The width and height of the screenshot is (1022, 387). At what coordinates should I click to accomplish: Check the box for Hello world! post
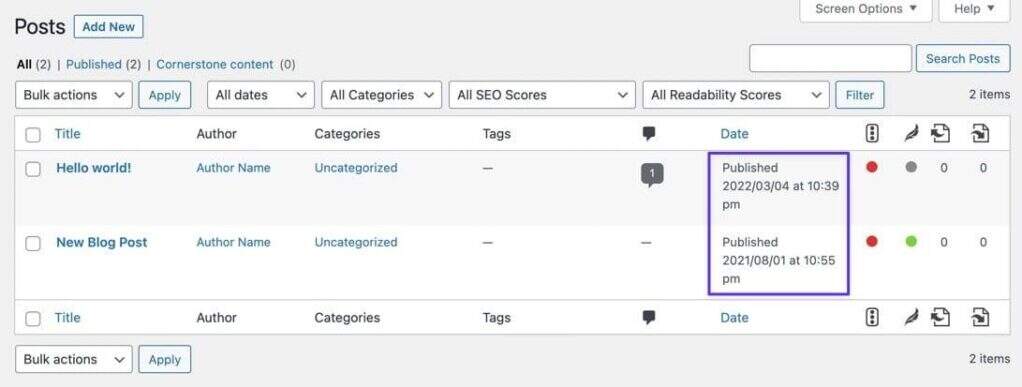[33, 169]
